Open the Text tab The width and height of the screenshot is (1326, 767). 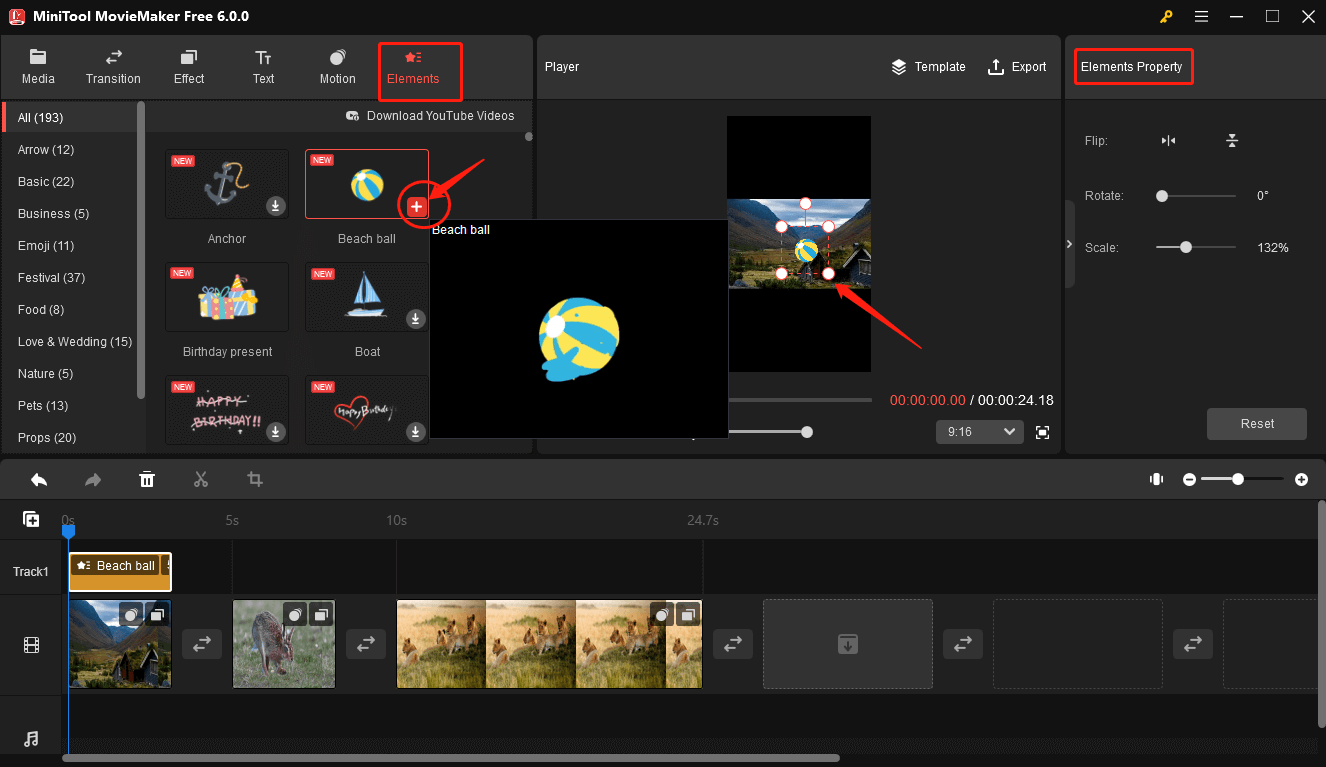263,67
